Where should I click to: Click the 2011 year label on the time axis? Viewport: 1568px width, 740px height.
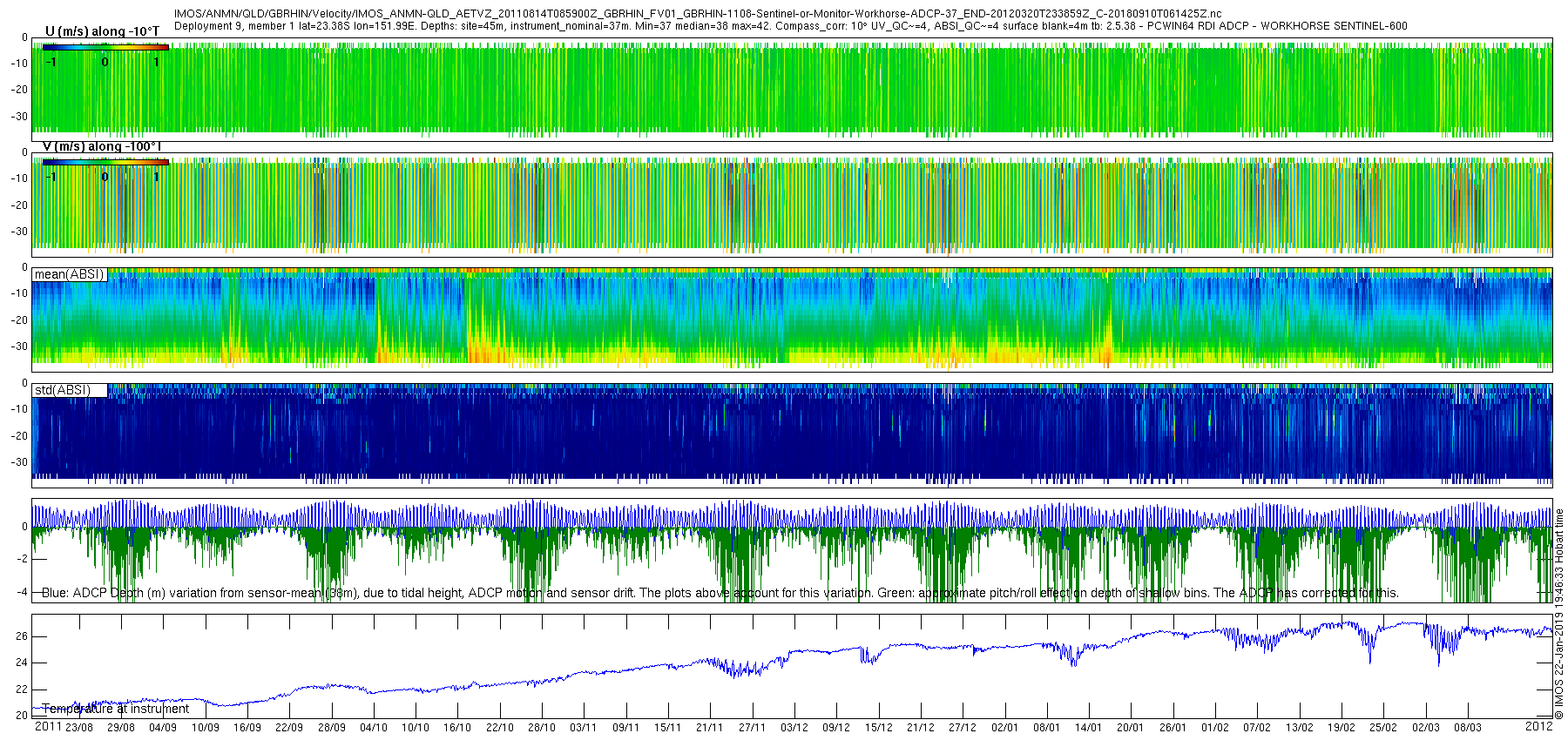[48, 726]
